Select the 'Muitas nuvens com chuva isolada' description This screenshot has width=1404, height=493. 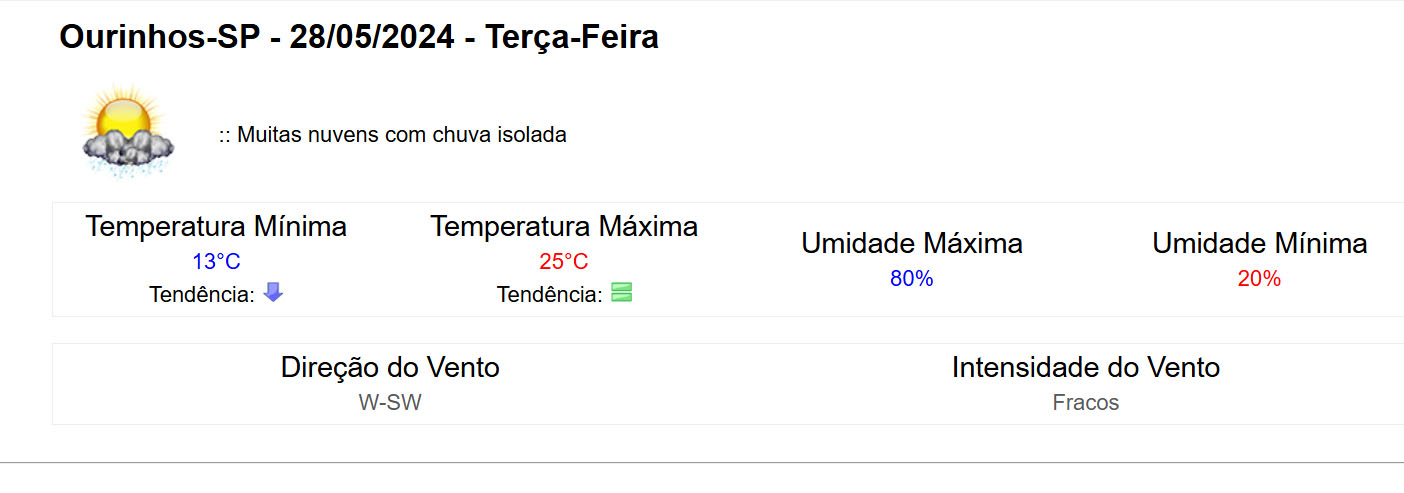click(x=393, y=135)
